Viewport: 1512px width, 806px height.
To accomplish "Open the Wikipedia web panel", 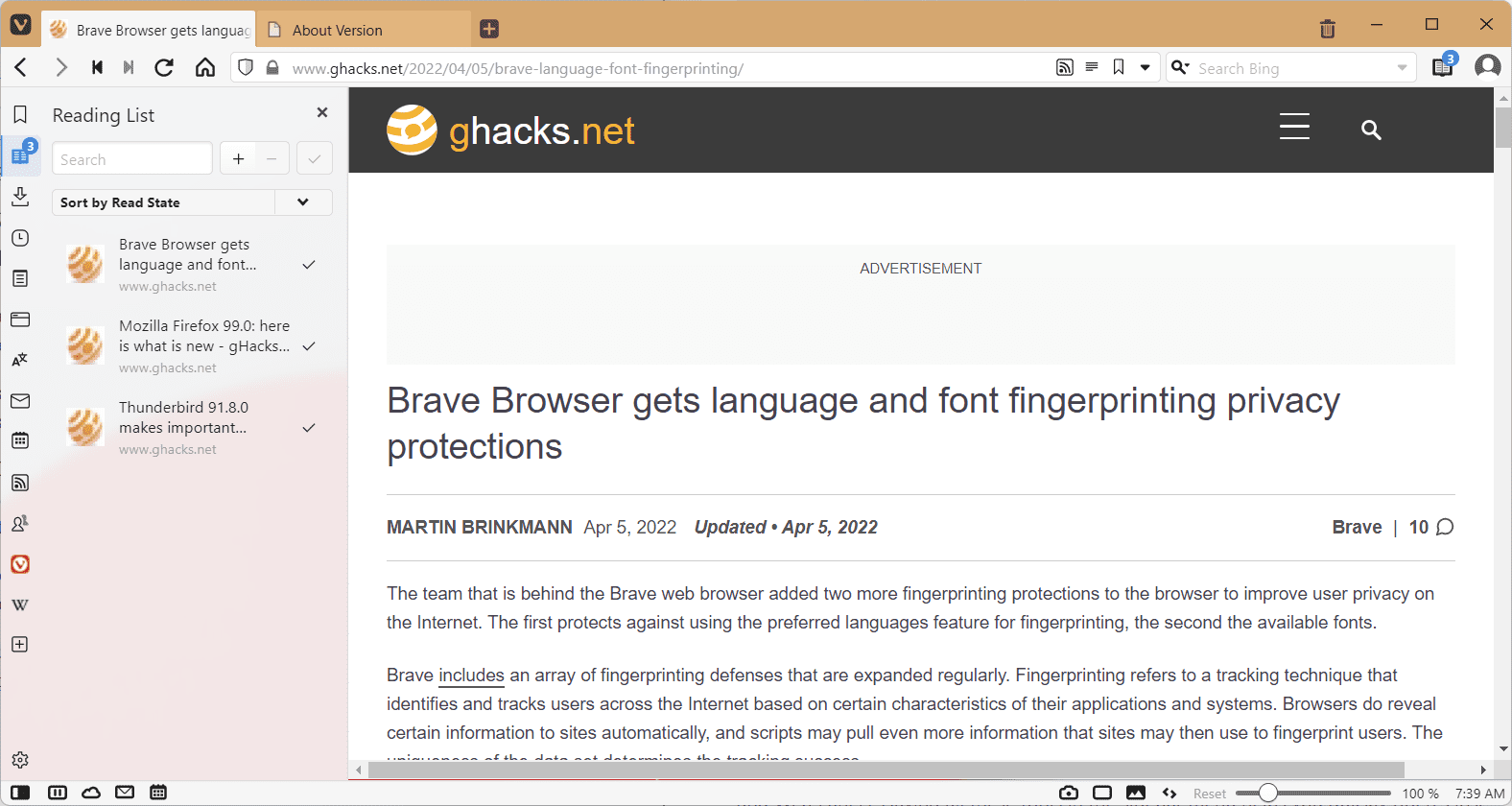I will [x=20, y=604].
